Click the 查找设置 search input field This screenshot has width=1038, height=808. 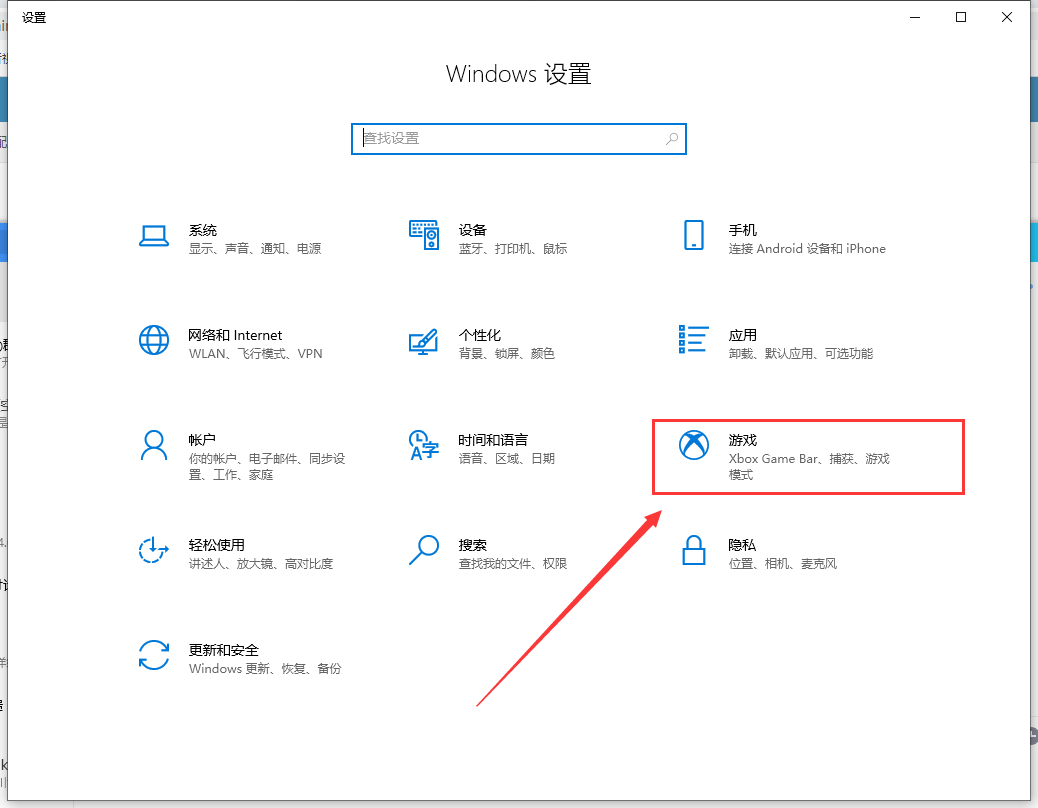click(510, 138)
